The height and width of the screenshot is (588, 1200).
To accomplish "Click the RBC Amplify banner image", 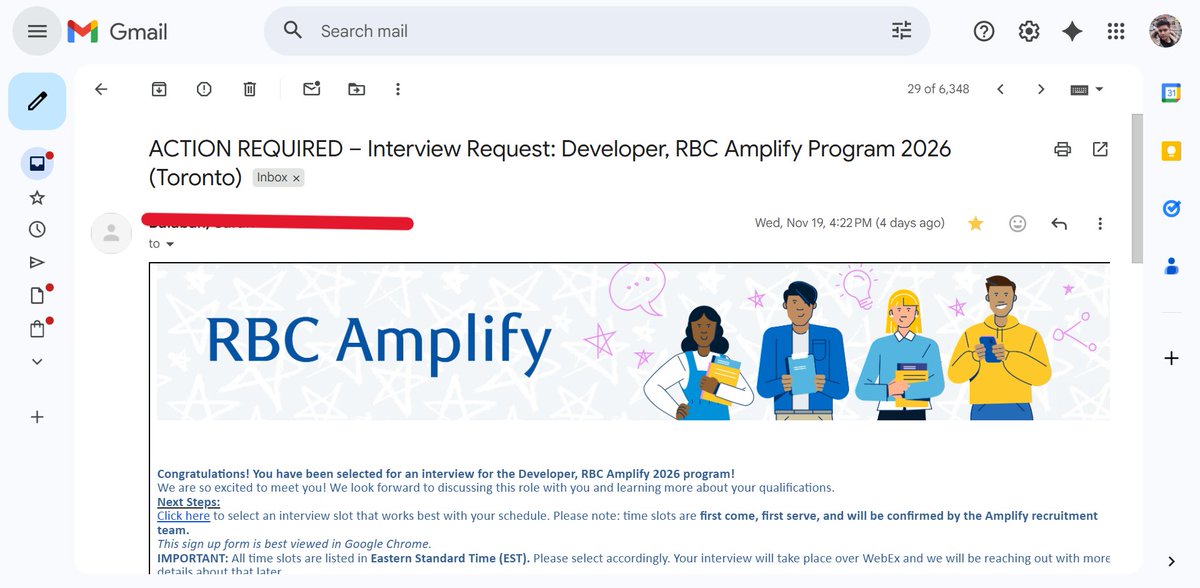I will point(633,342).
